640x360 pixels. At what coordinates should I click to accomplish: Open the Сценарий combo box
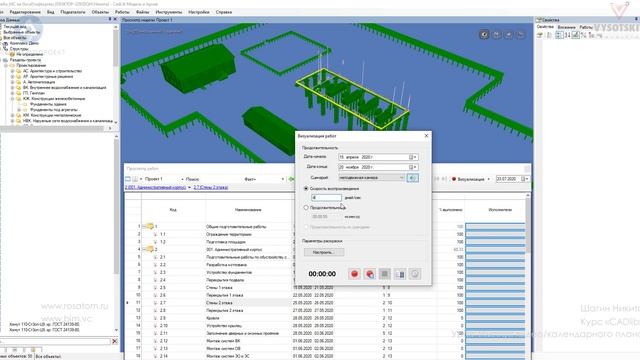[x=371, y=178]
